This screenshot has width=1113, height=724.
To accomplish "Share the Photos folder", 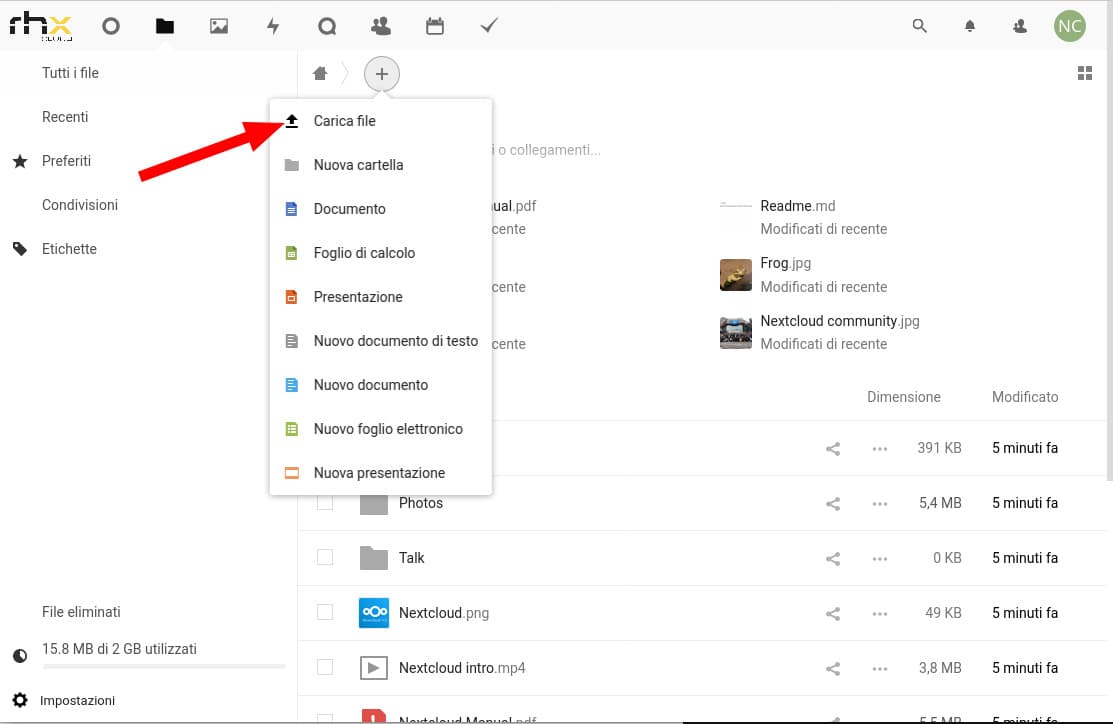I will point(833,503).
